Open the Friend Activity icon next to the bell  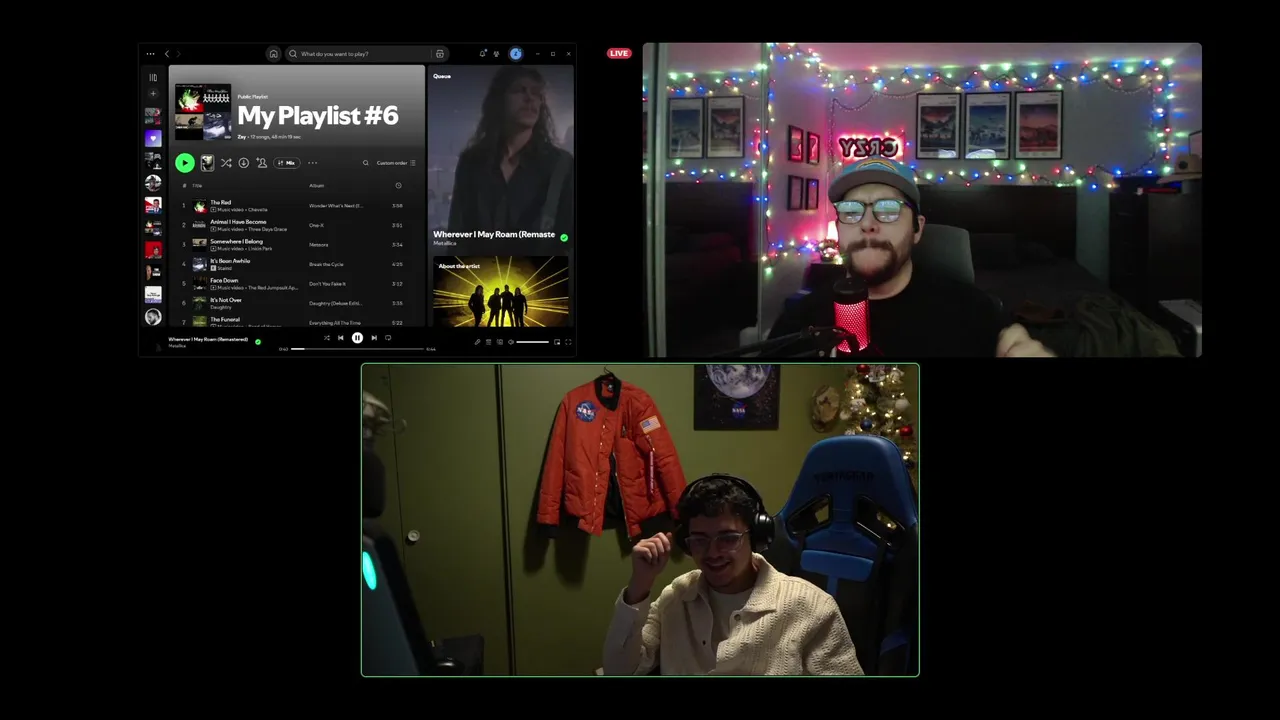tap(496, 54)
